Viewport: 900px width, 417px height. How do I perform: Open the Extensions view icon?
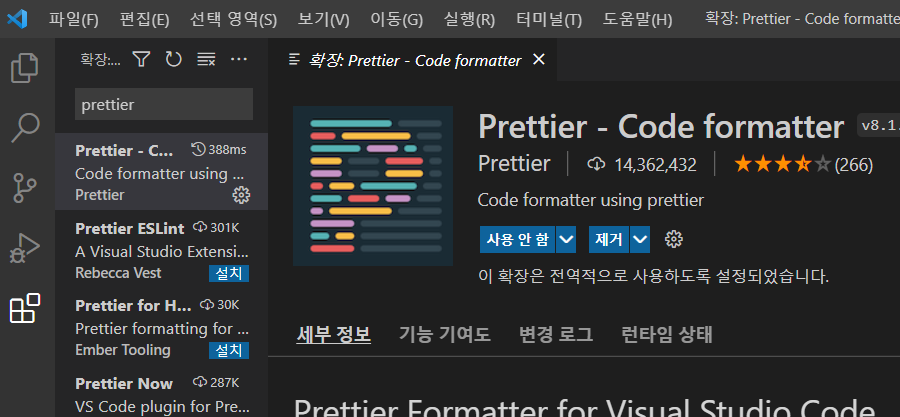coord(25,308)
